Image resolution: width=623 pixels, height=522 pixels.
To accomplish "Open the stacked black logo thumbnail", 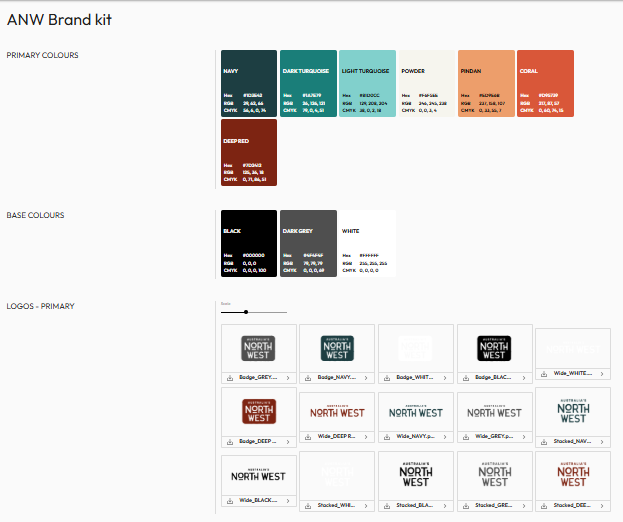I will point(416,476).
